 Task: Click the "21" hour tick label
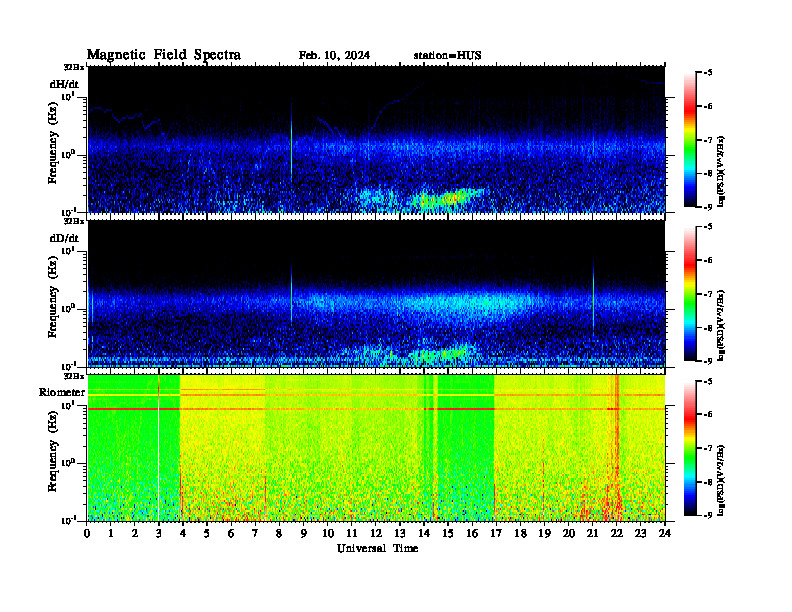592,533
